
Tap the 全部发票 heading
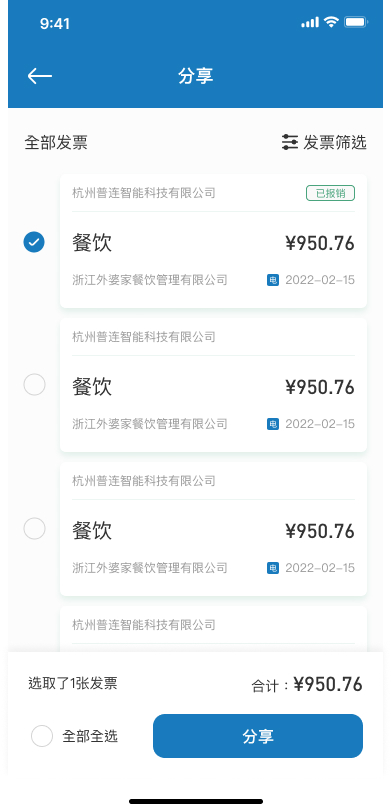56,142
